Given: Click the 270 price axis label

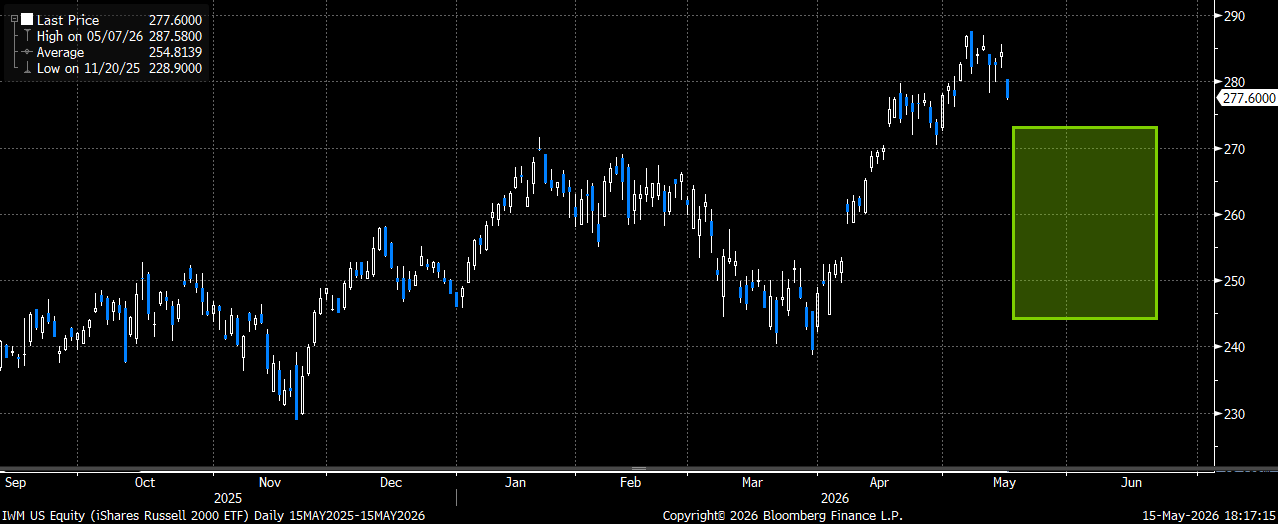Looking at the screenshot, I should coord(1233,148).
